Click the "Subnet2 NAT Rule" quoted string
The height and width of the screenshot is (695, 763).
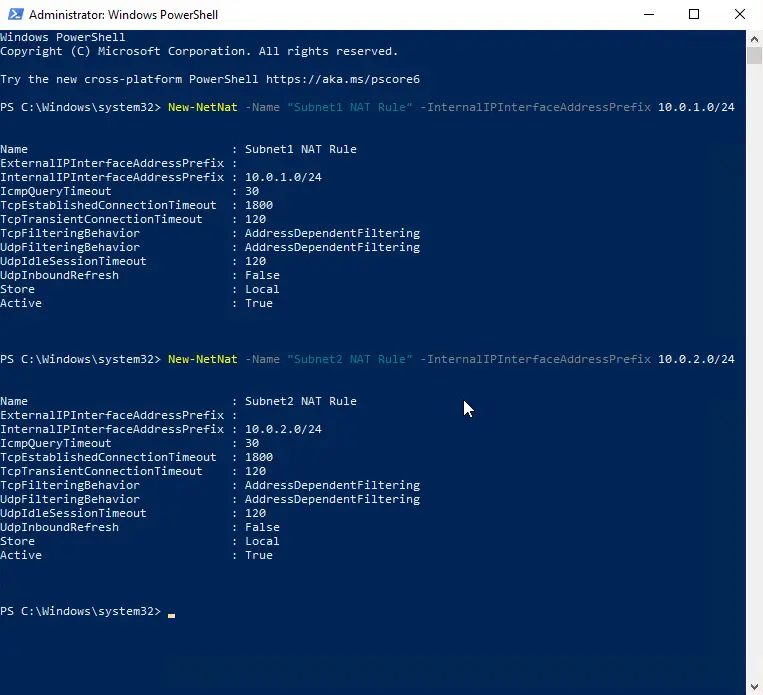[349, 359]
